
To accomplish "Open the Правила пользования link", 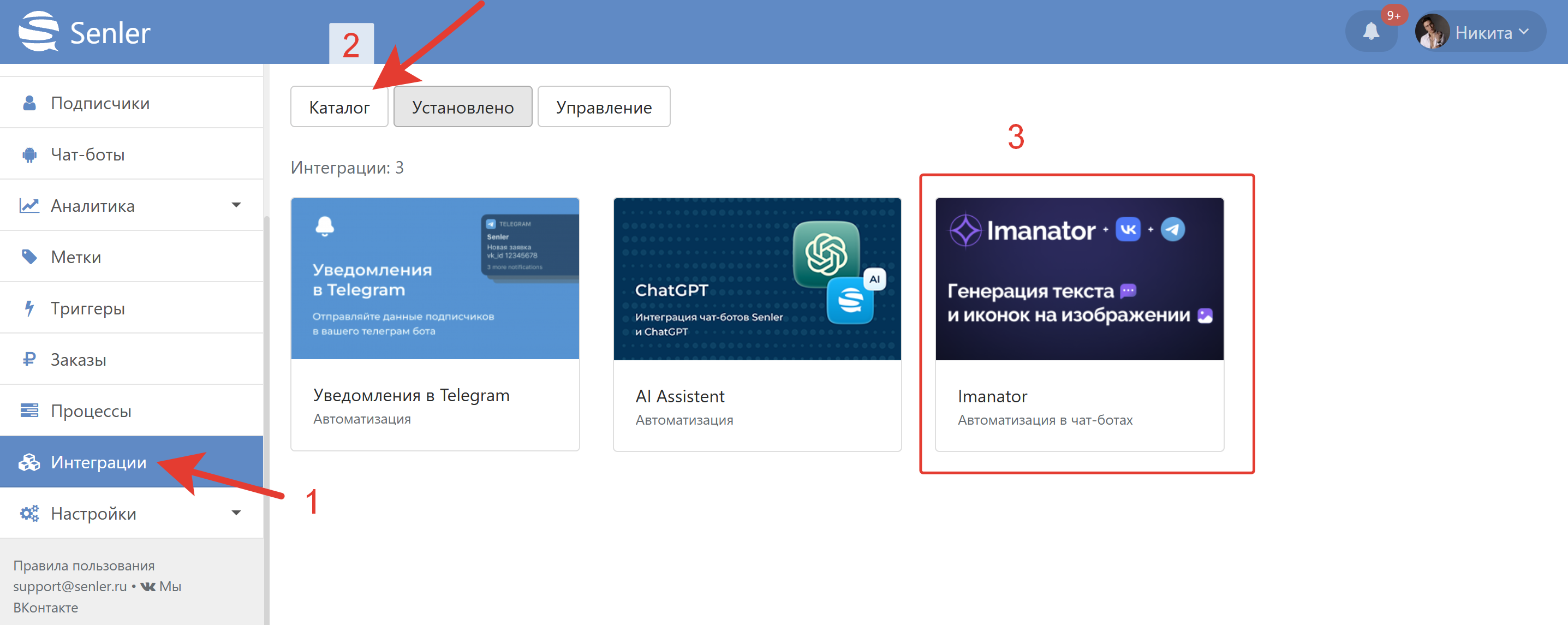I will pos(84,566).
